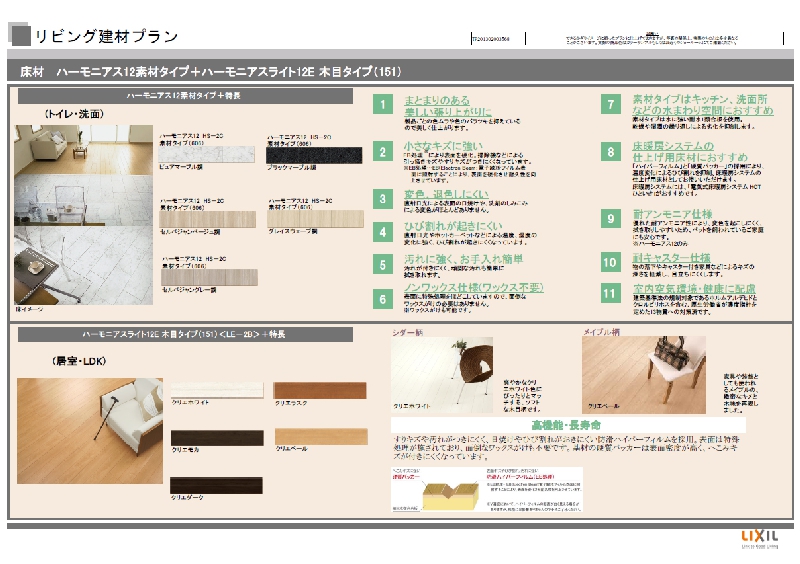This screenshot has width=800, height=564.
Task: Click the white marble floor with glass table photo
Action: point(83,201)
